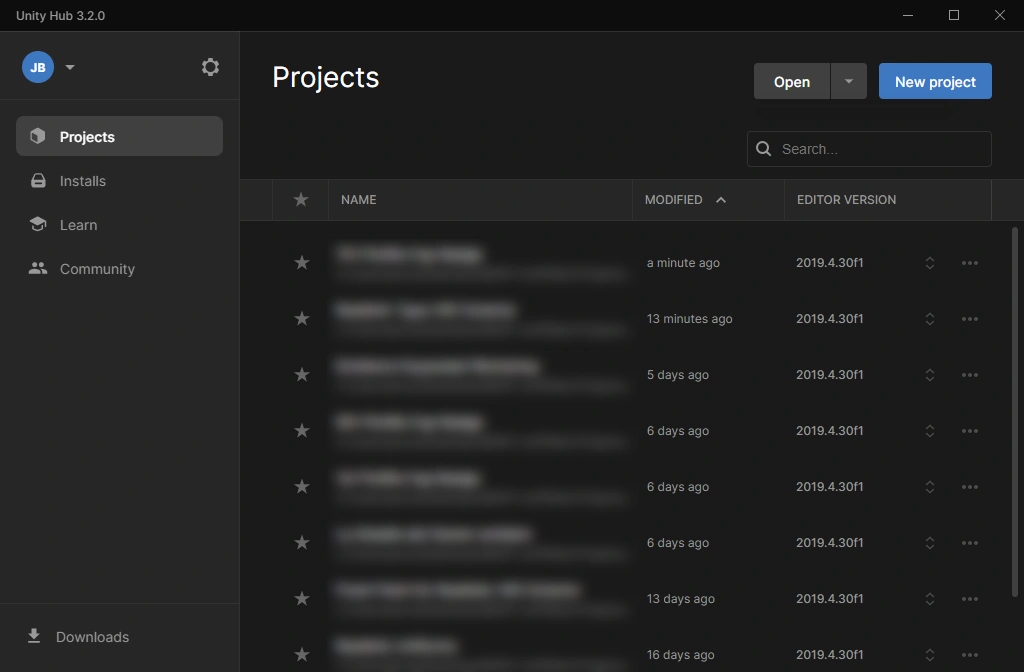Favorite the project modified a minute ago
Screen dimensions: 1024x672
tap(302, 263)
